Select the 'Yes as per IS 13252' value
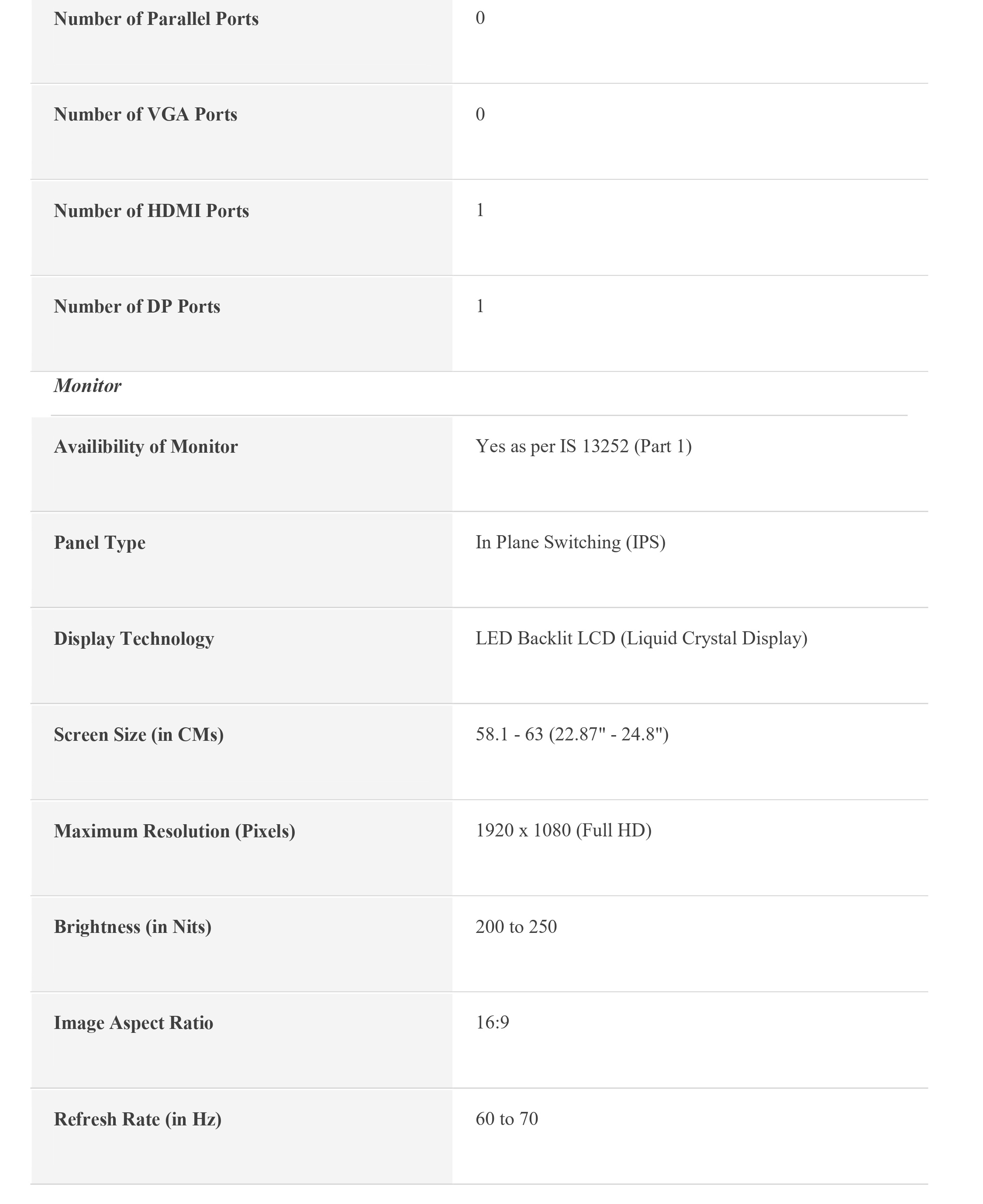Screen dimensions: 983x1204 583,446
